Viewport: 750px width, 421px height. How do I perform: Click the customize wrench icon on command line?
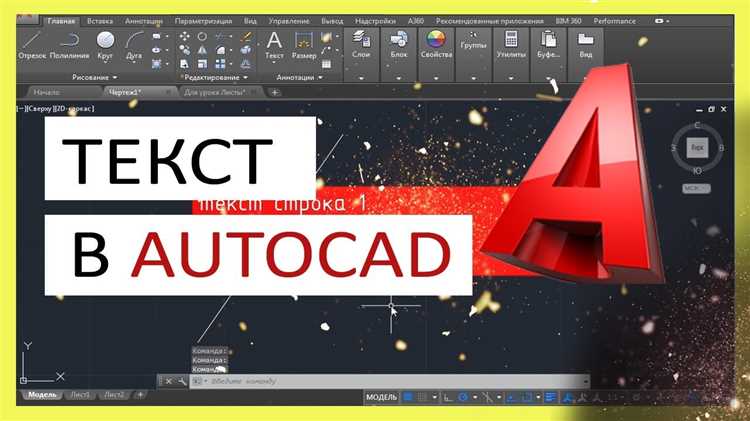(182, 381)
